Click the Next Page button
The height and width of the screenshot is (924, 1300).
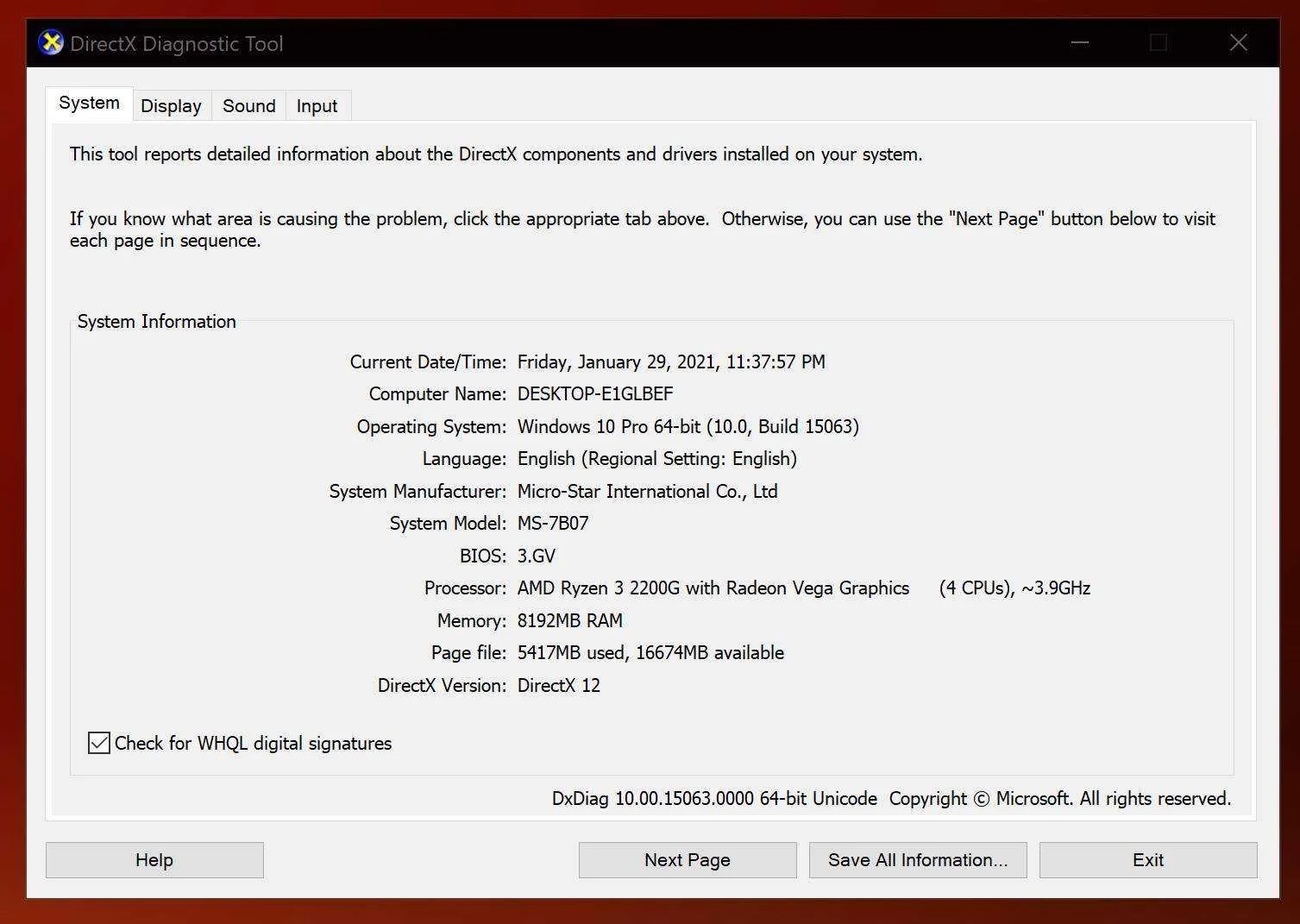click(688, 860)
